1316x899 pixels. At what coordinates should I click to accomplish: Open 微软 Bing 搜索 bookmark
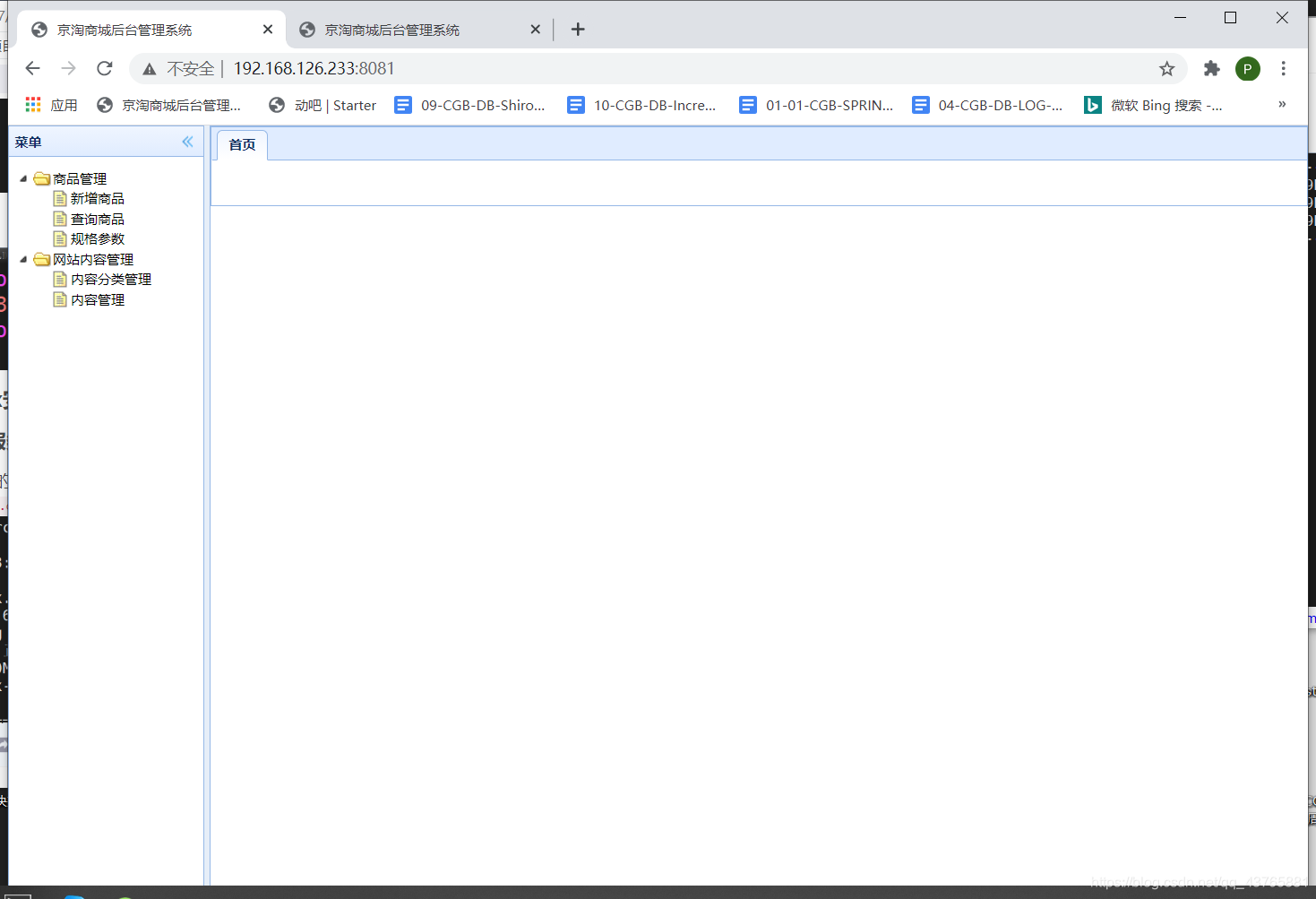[1153, 105]
